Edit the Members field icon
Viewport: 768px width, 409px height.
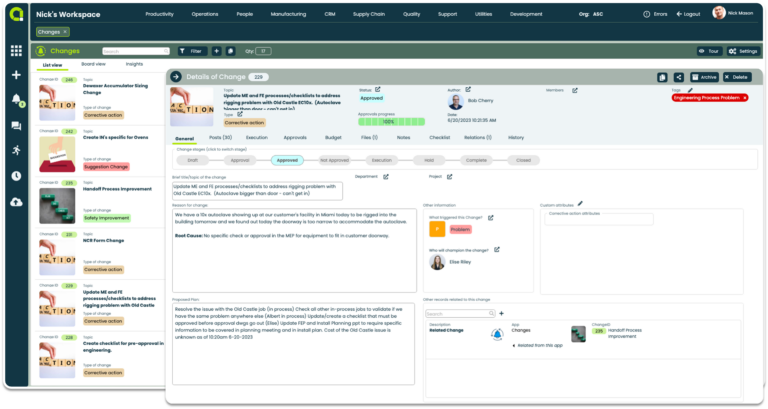[x=575, y=90]
